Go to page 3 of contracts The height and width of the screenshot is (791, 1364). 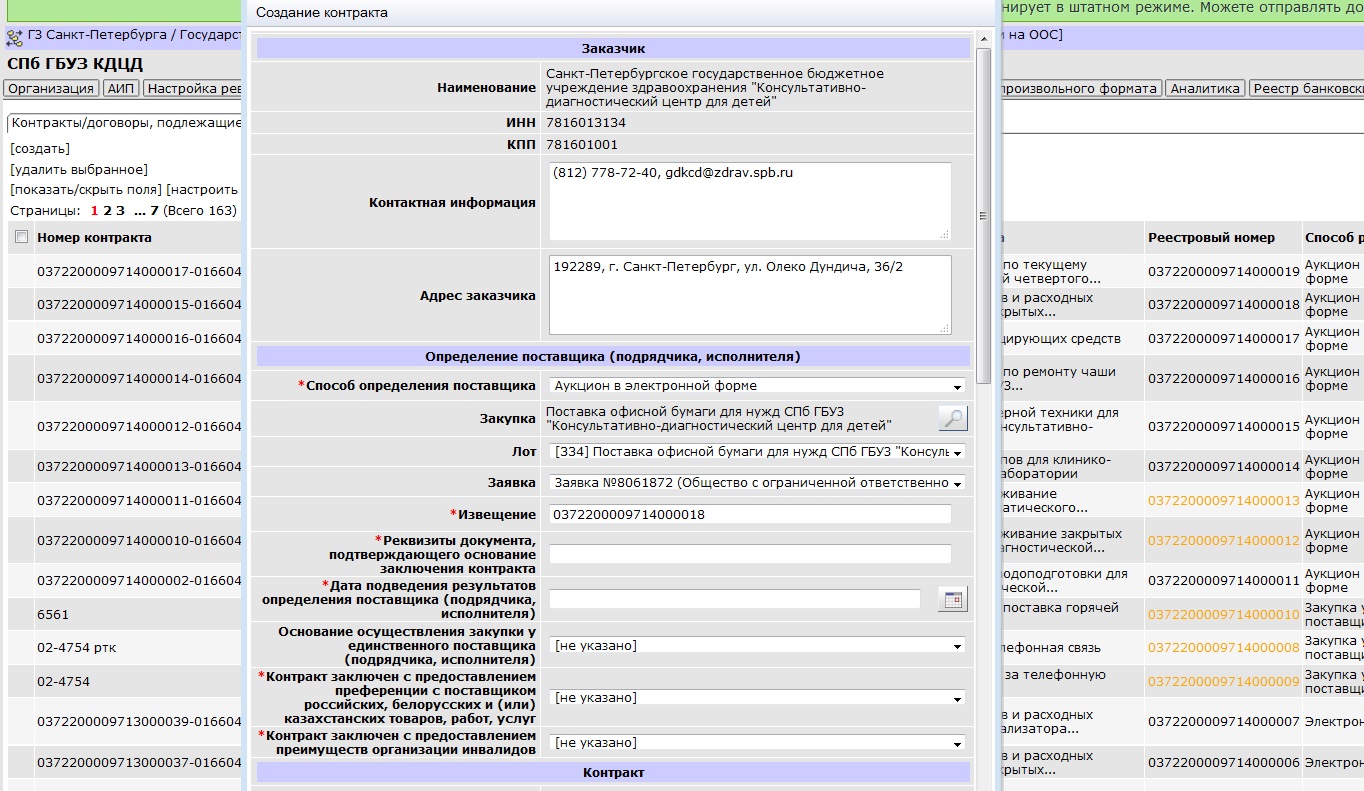click(x=120, y=210)
